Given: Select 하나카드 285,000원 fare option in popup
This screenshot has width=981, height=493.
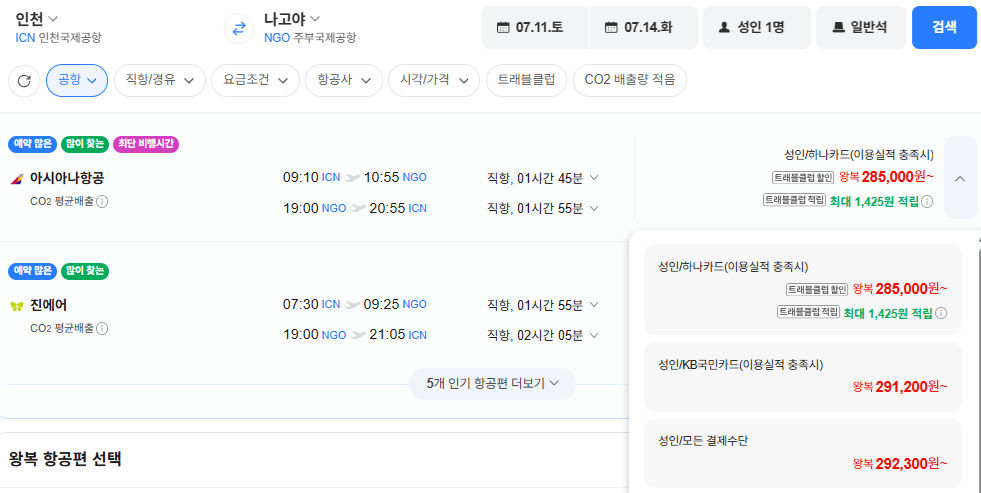Looking at the screenshot, I should (x=803, y=290).
